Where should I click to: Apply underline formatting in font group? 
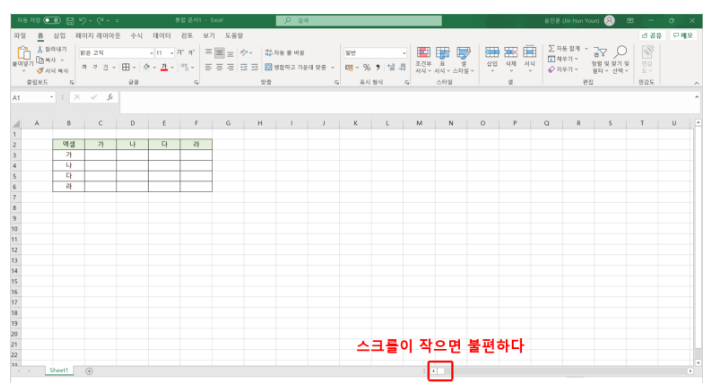pyautogui.click(x=105, y=67)
